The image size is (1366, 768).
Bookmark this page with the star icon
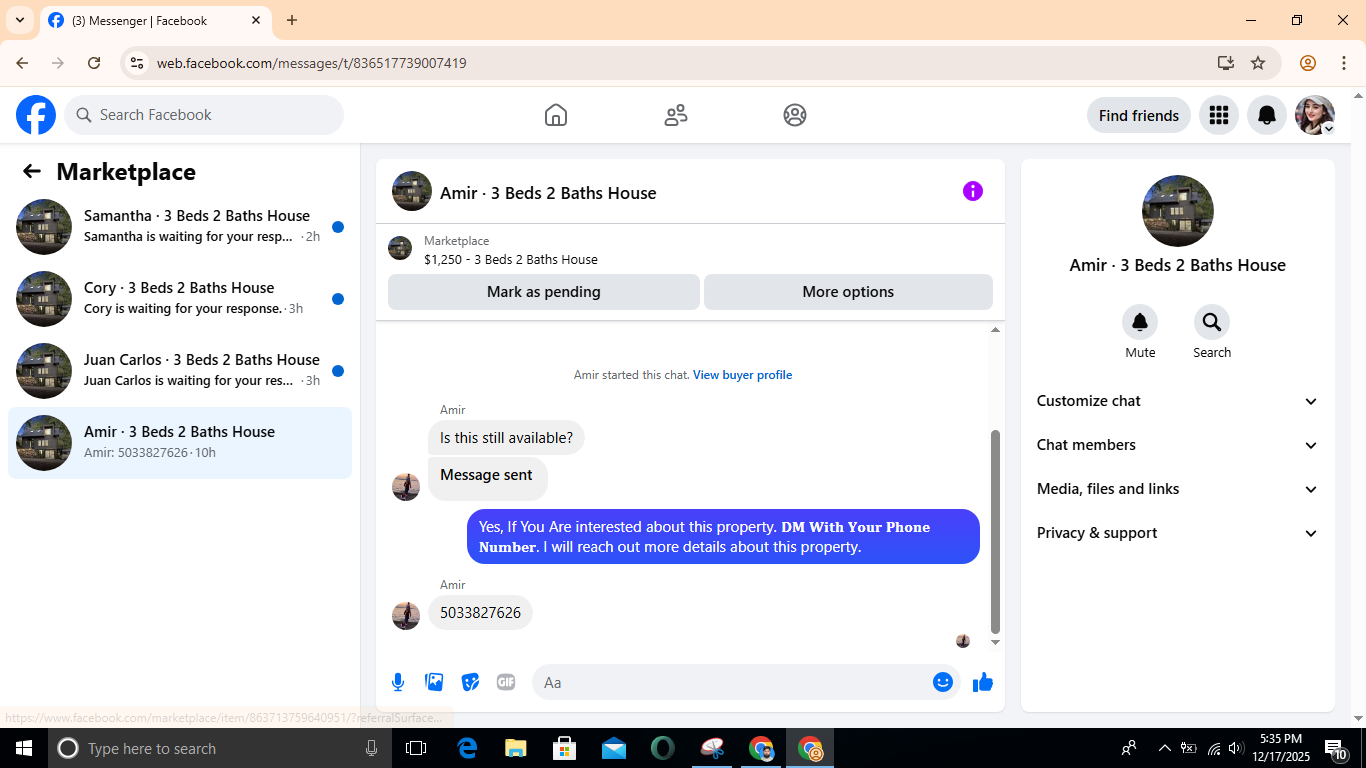pos(1258,63)
